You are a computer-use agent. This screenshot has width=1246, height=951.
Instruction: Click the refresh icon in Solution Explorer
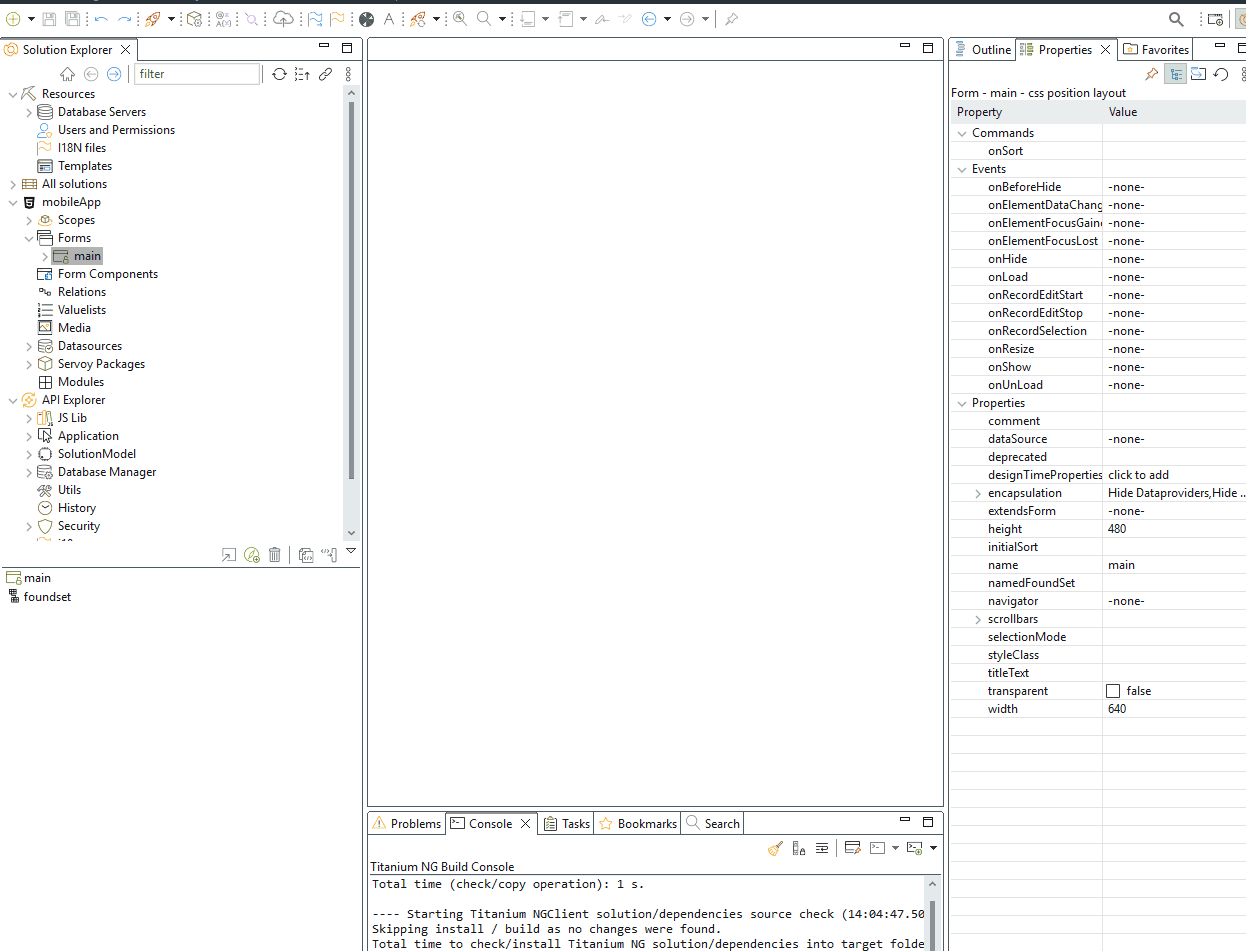tap(280, 74)
